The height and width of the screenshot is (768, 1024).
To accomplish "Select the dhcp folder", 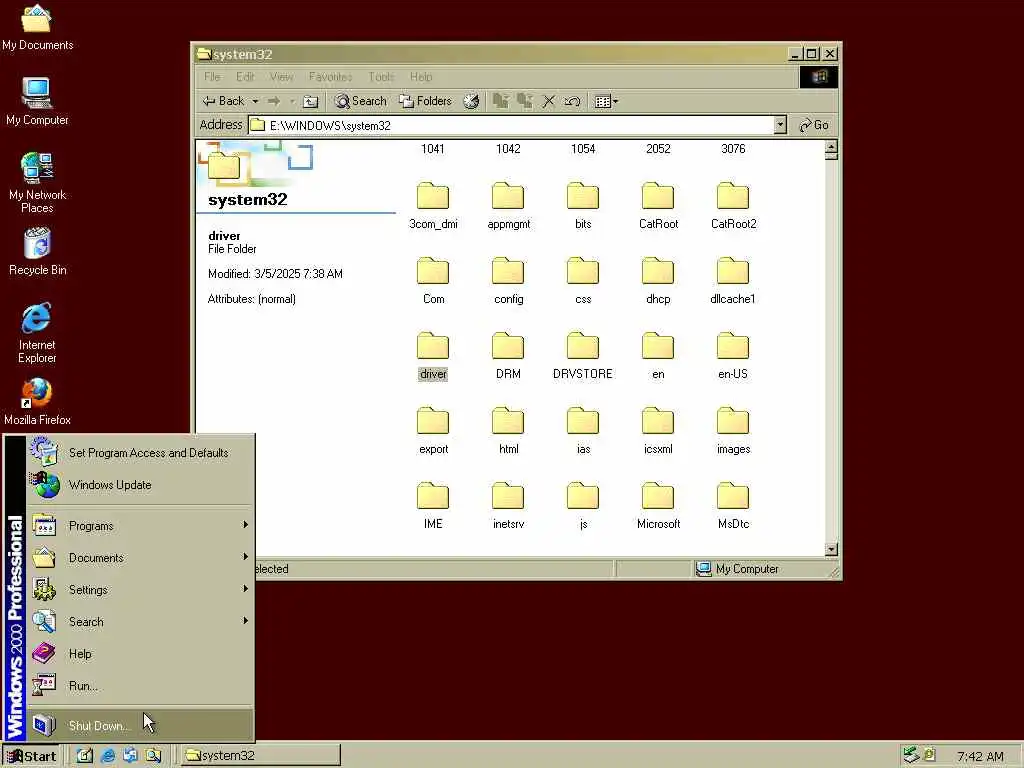I will click(658, 281).
